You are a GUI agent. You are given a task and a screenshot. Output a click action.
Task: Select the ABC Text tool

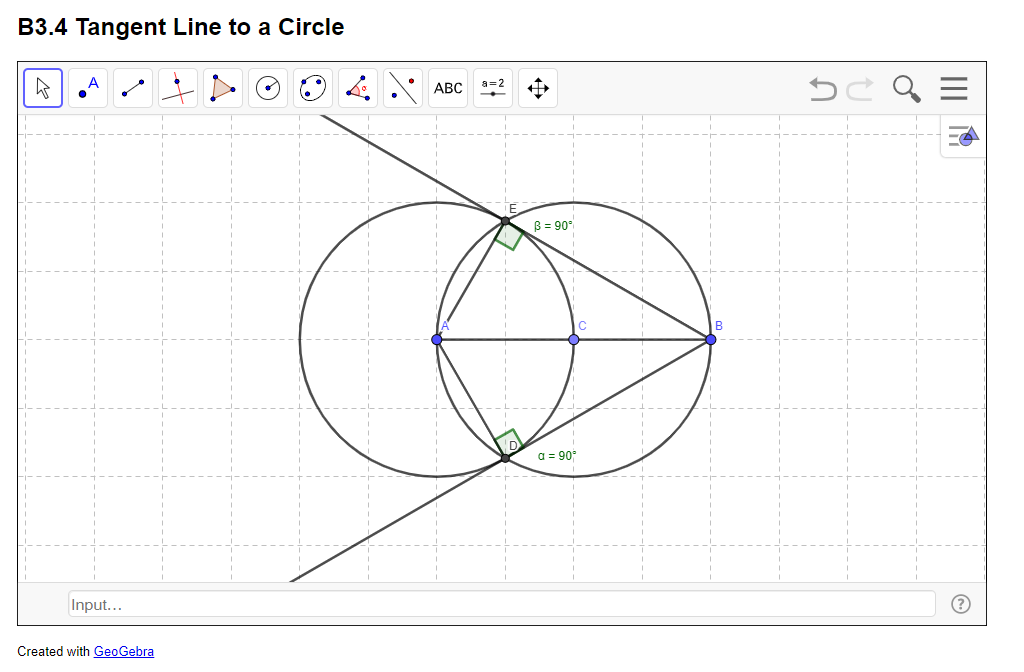point(447,88)
